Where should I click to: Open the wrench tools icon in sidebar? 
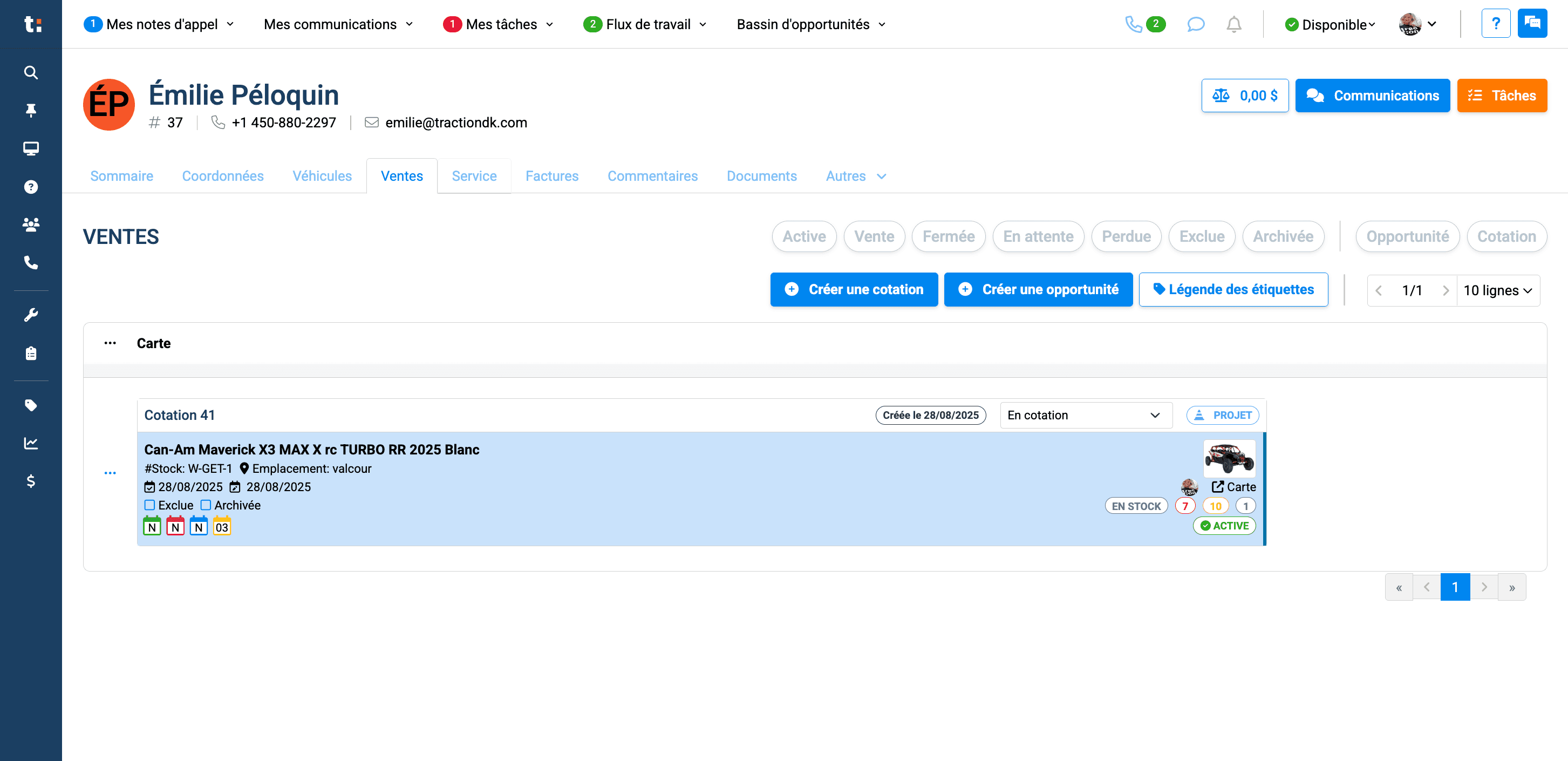(30, 315)
